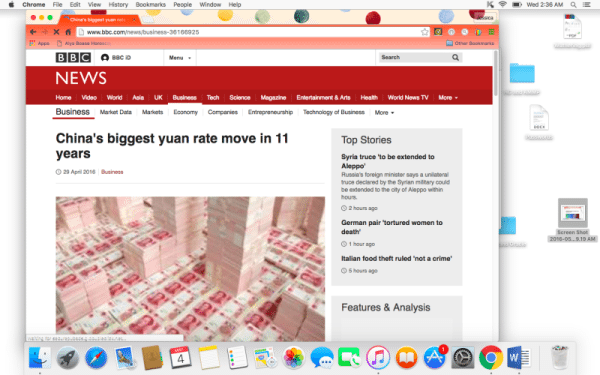The image size is (600, 375).
Task: Select the Tech news tab
Action: tap(213, 98)
